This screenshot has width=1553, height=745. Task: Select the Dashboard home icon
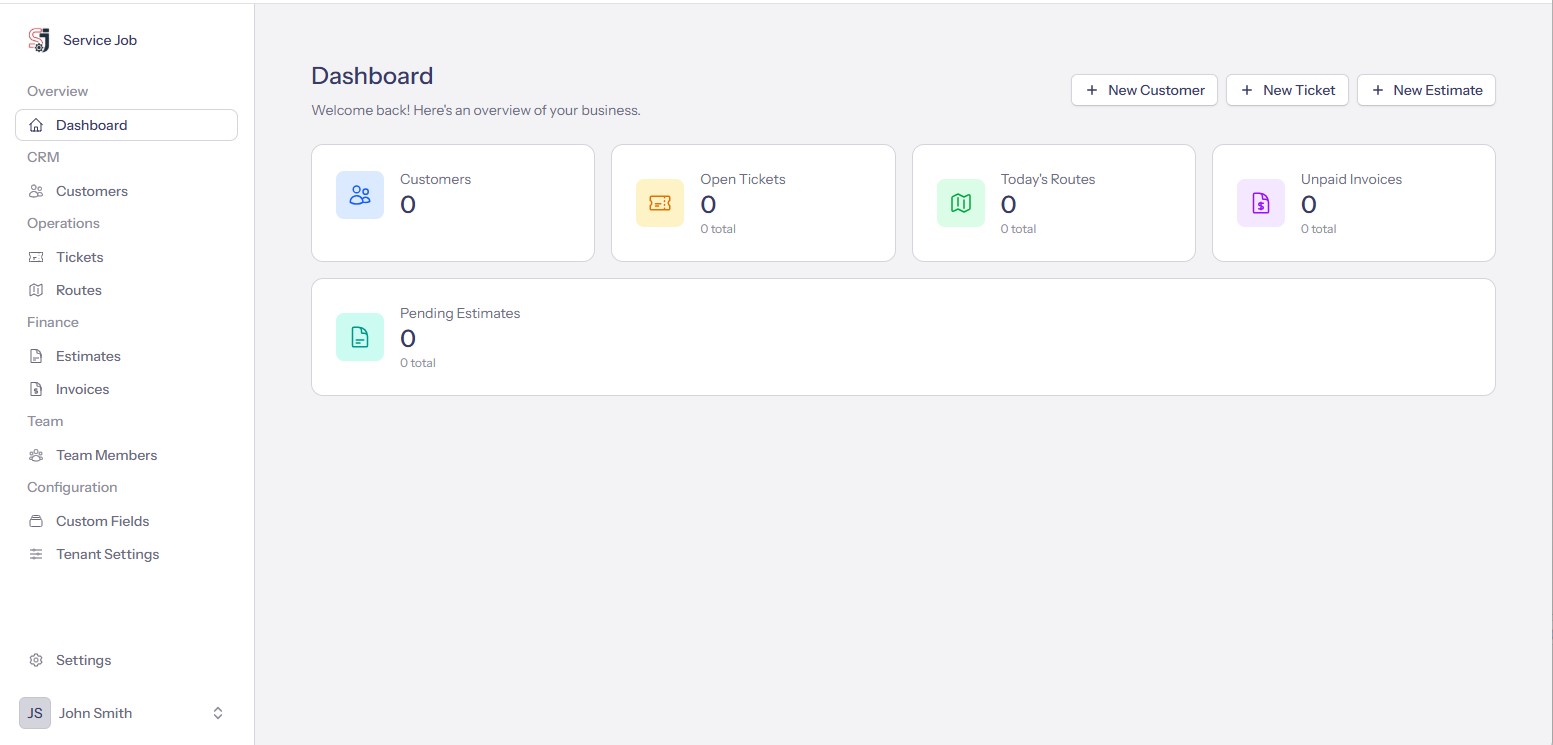coord(36,125)
